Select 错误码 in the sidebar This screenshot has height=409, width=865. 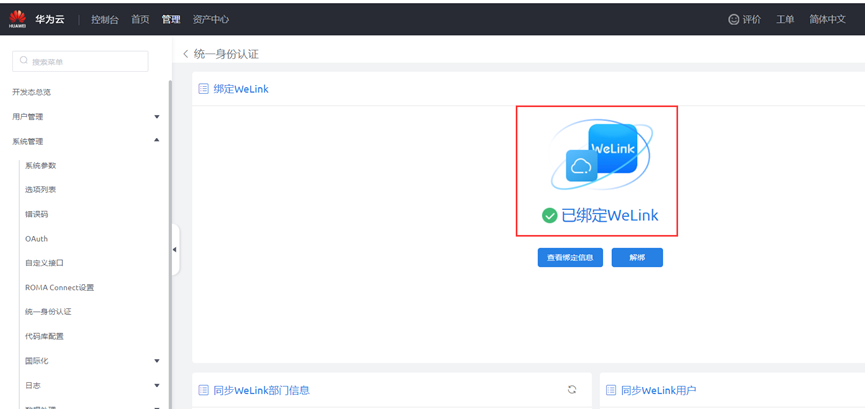(36, 214)
